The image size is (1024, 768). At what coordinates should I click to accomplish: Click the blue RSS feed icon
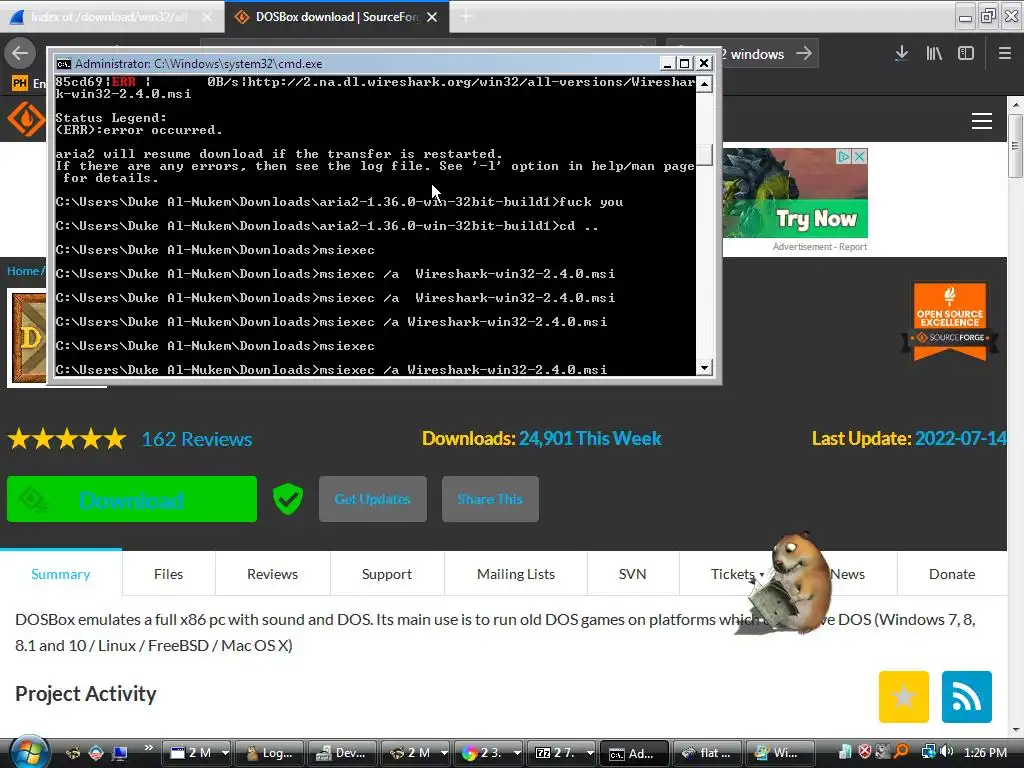[x=967, y=697]
